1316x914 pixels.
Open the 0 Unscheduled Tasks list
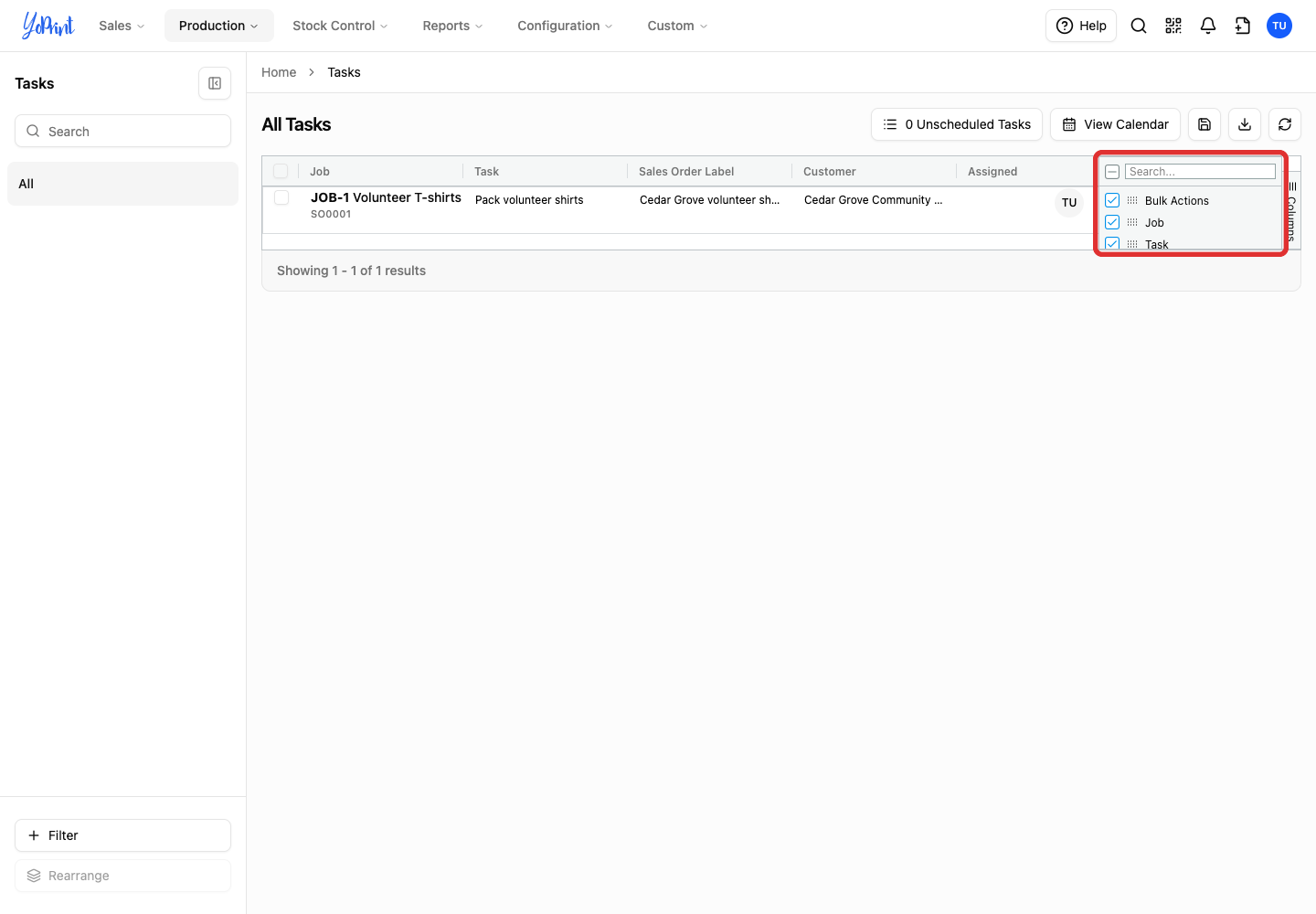pyautogui.click(x=957, y=124)
